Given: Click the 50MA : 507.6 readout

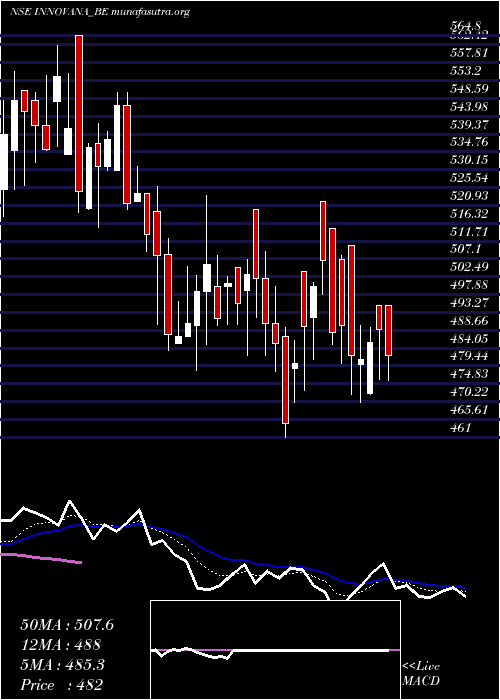Looking at the screenshot, I should (x=67, y=625).
